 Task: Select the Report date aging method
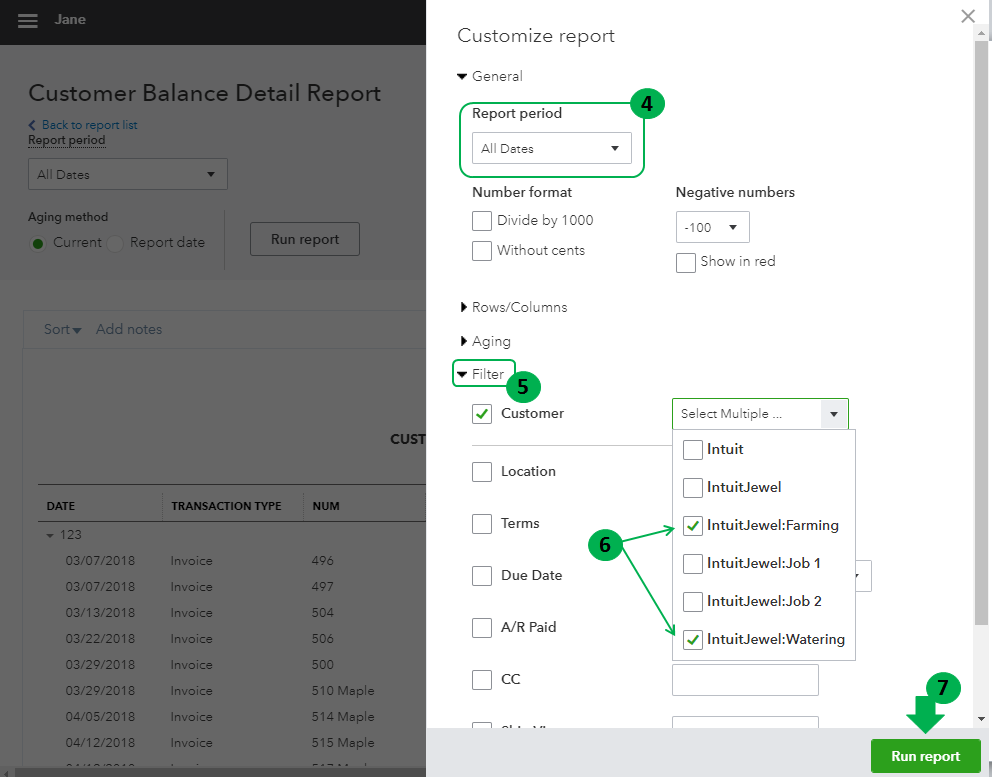pos(116,243)
